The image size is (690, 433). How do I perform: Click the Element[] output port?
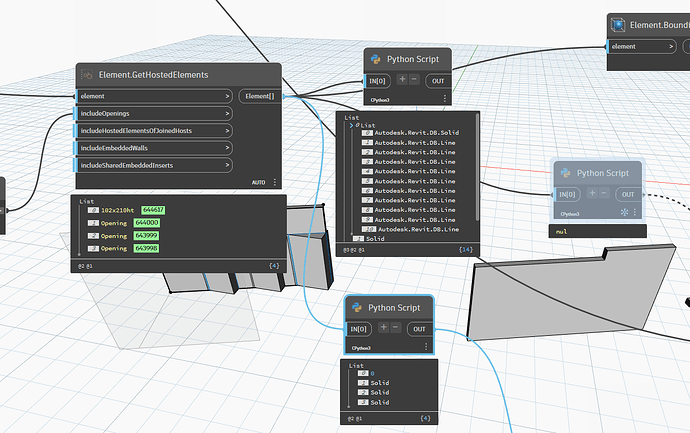click(x=260, y=97)
